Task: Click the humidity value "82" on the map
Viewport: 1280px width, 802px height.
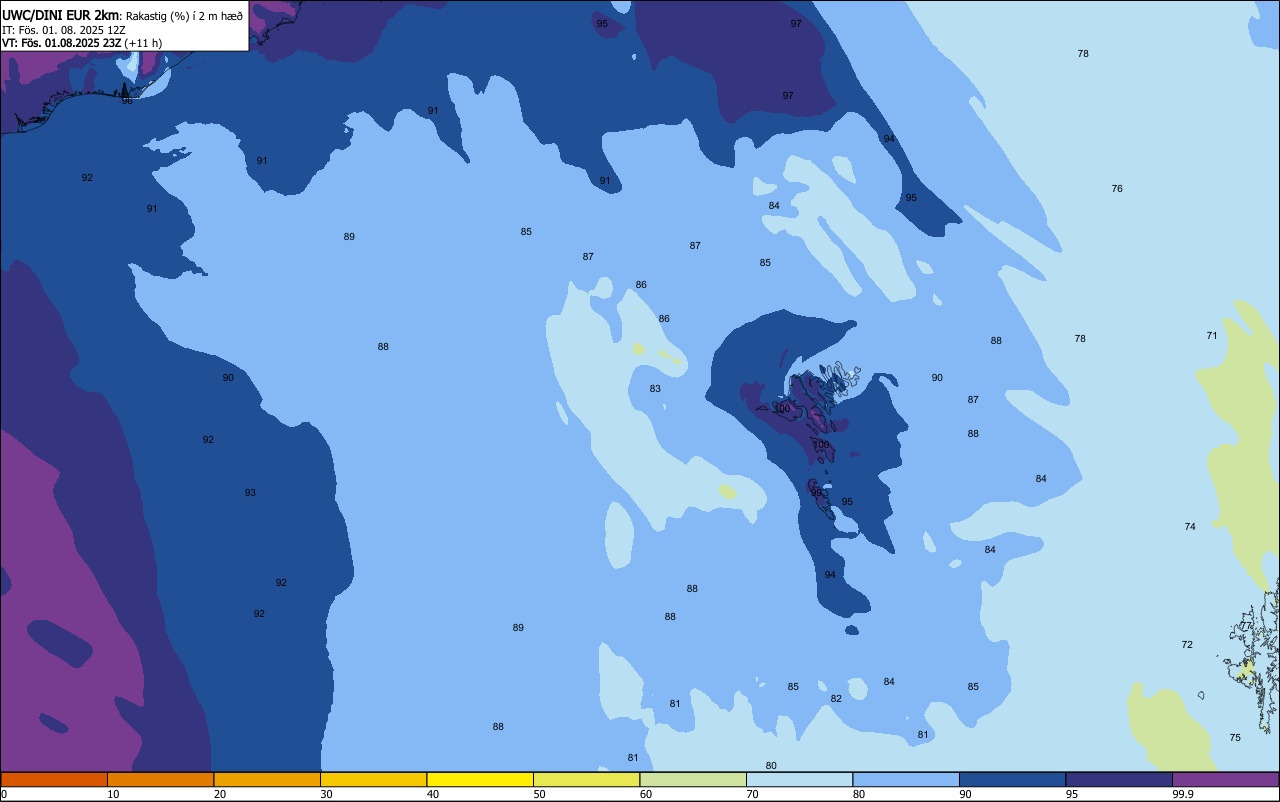Action: coord(836,698)
